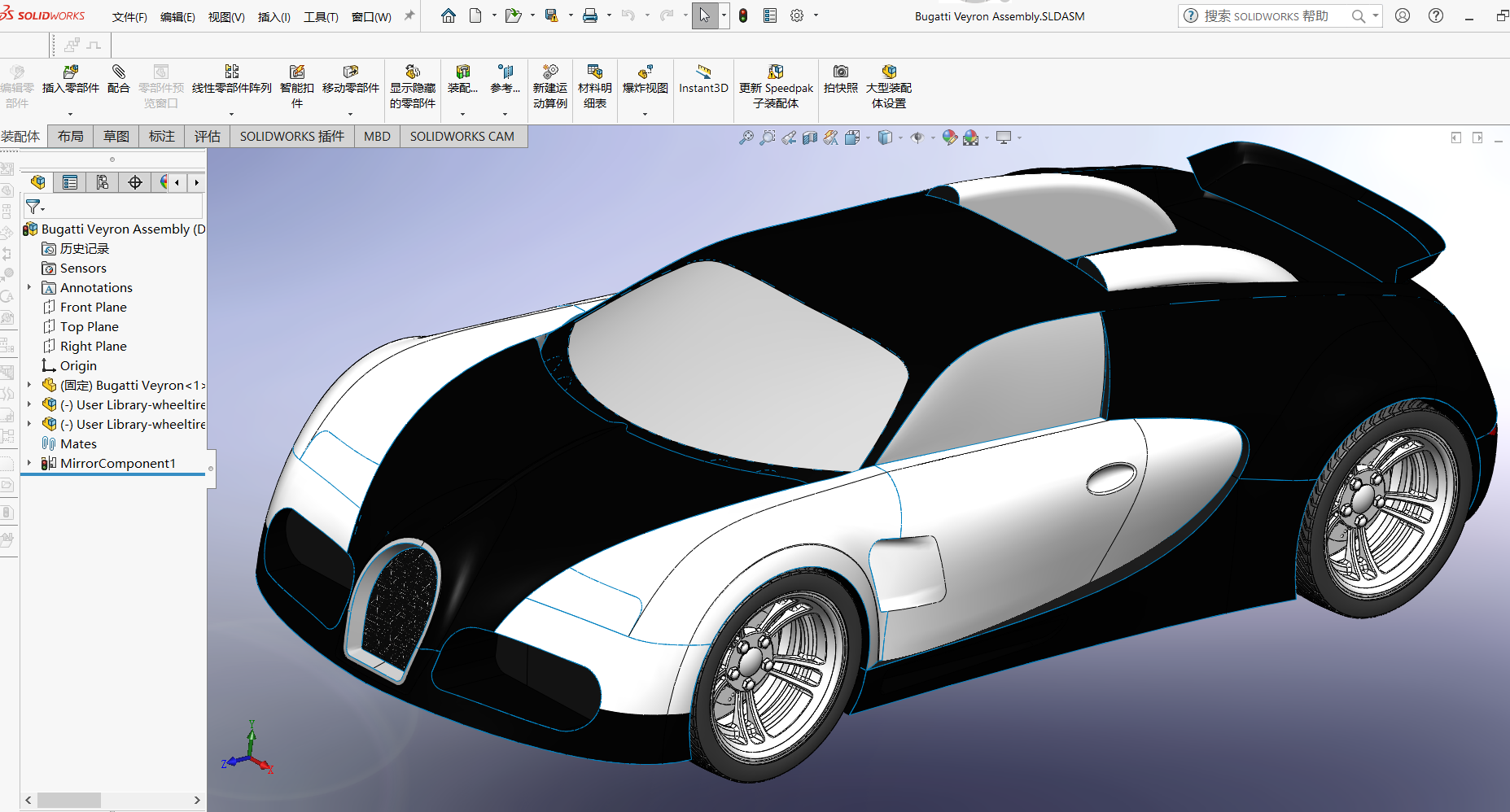
Task: Take Snapshot with camera icon
Action: coord(841,80)
